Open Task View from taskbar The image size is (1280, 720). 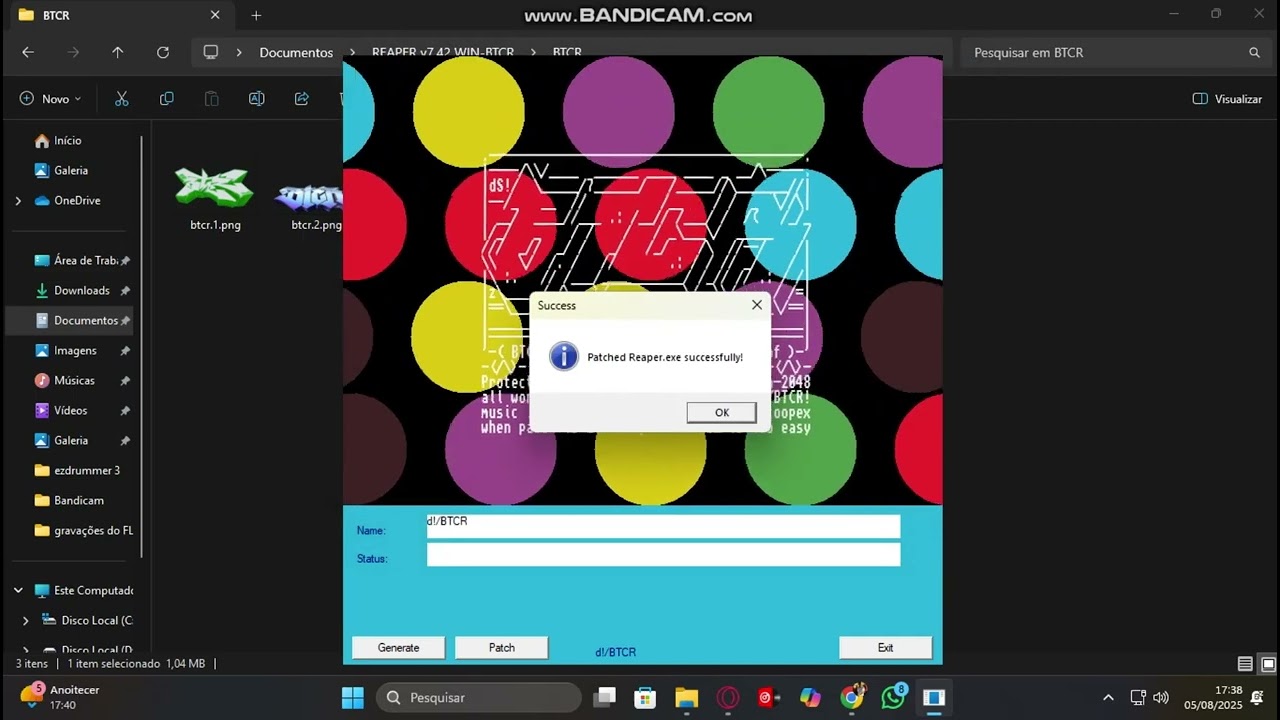(604, 697)
